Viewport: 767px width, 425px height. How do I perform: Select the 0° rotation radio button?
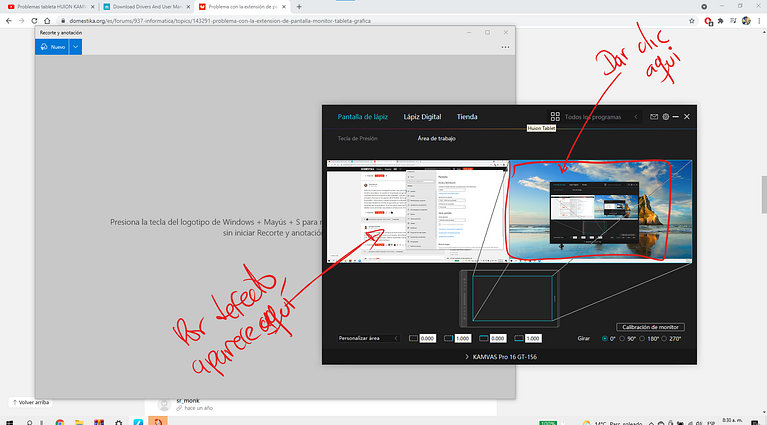(x=605, y=338)
